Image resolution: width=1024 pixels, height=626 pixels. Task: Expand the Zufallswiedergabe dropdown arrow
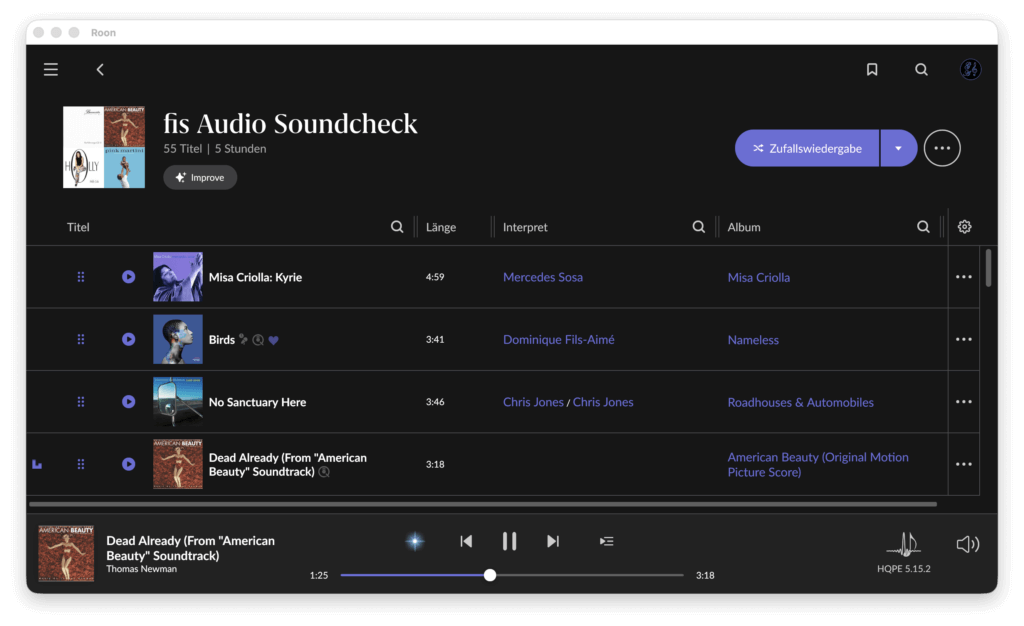tap(898, 148)
